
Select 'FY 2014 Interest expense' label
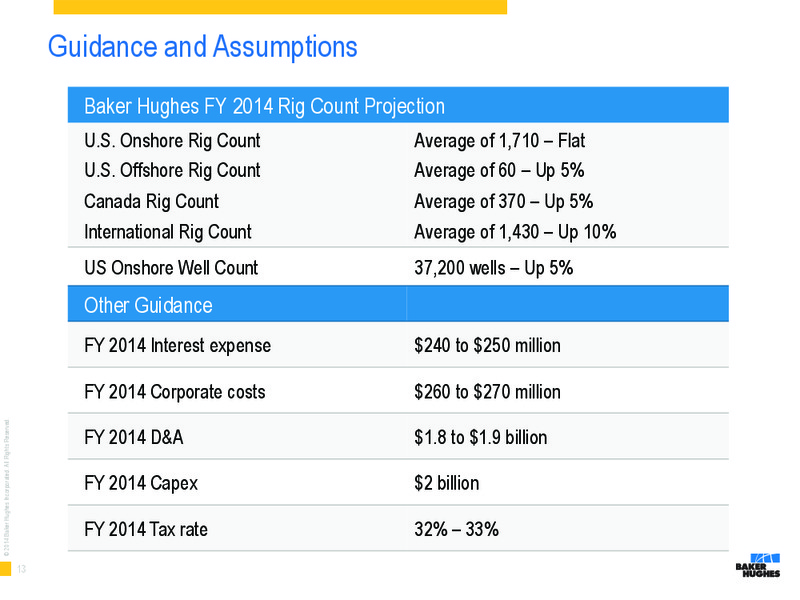point(178,345)
